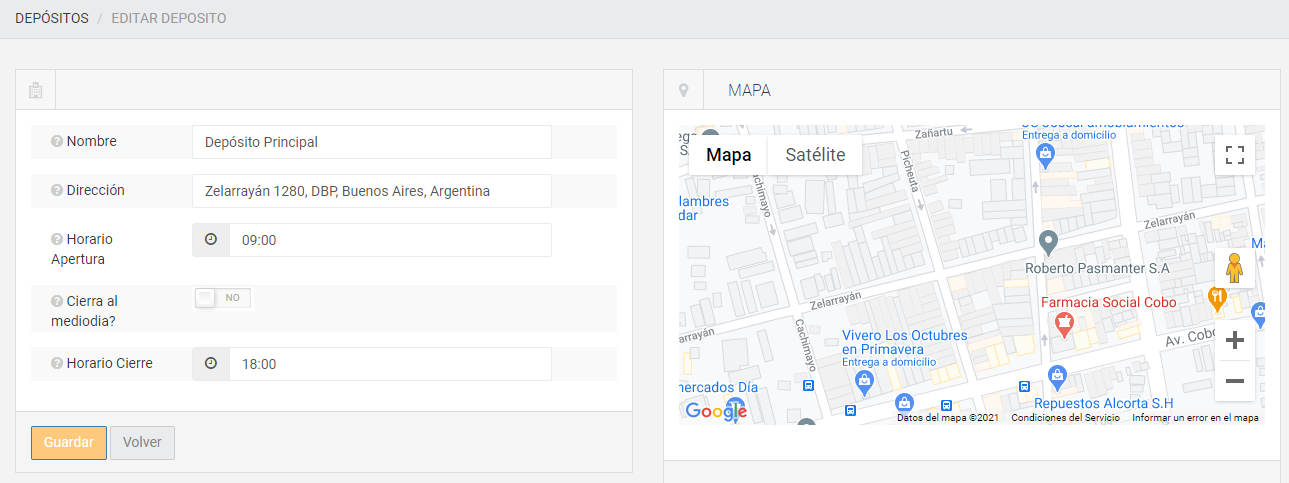Viewport: 1289px width, 483px height.
Task: Click the Street View pegman icon
Action: (x=1234, y=269)
